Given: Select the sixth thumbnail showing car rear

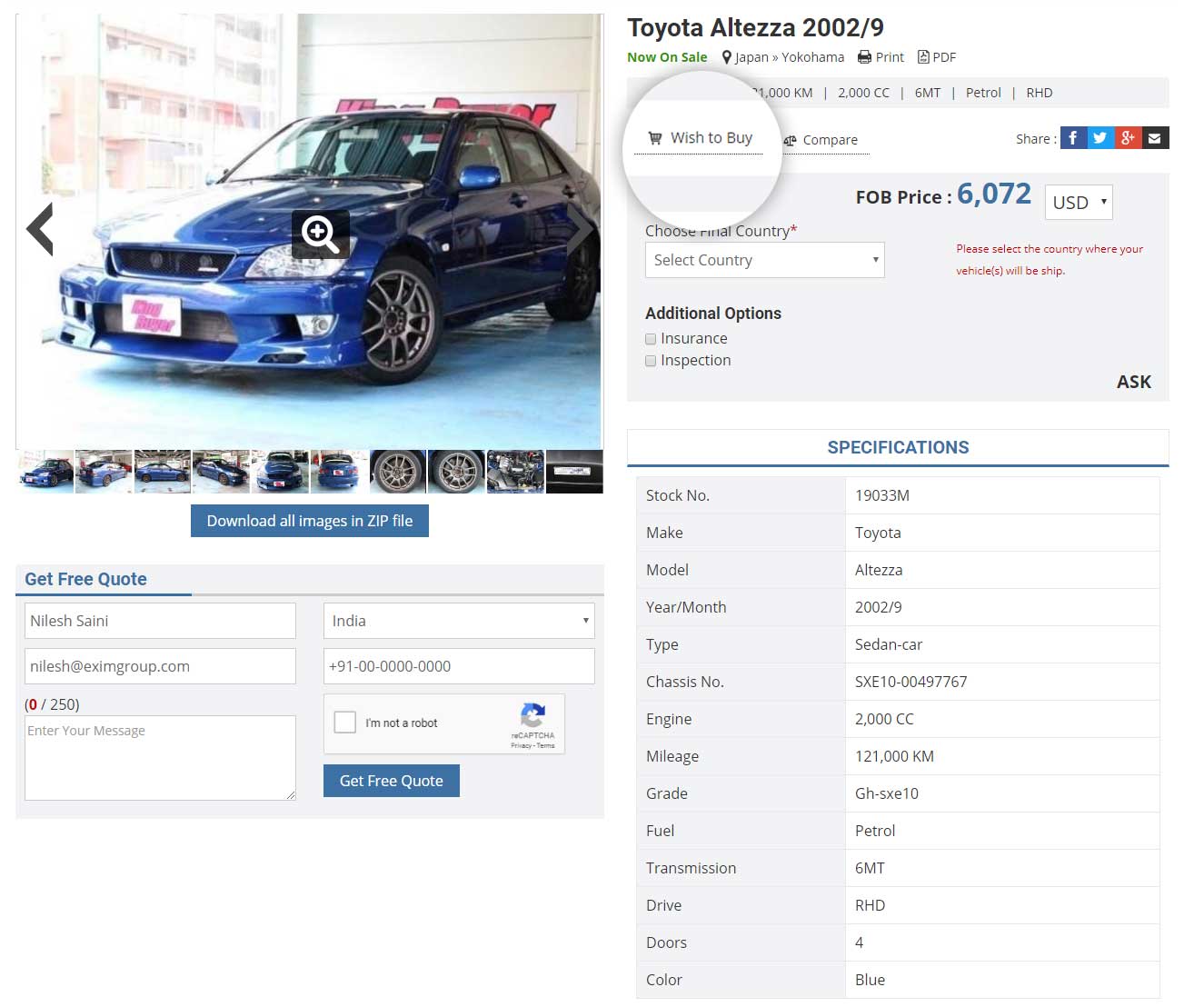Looking at the screenshot, I should pyautogui.click(x=339, y=472).
